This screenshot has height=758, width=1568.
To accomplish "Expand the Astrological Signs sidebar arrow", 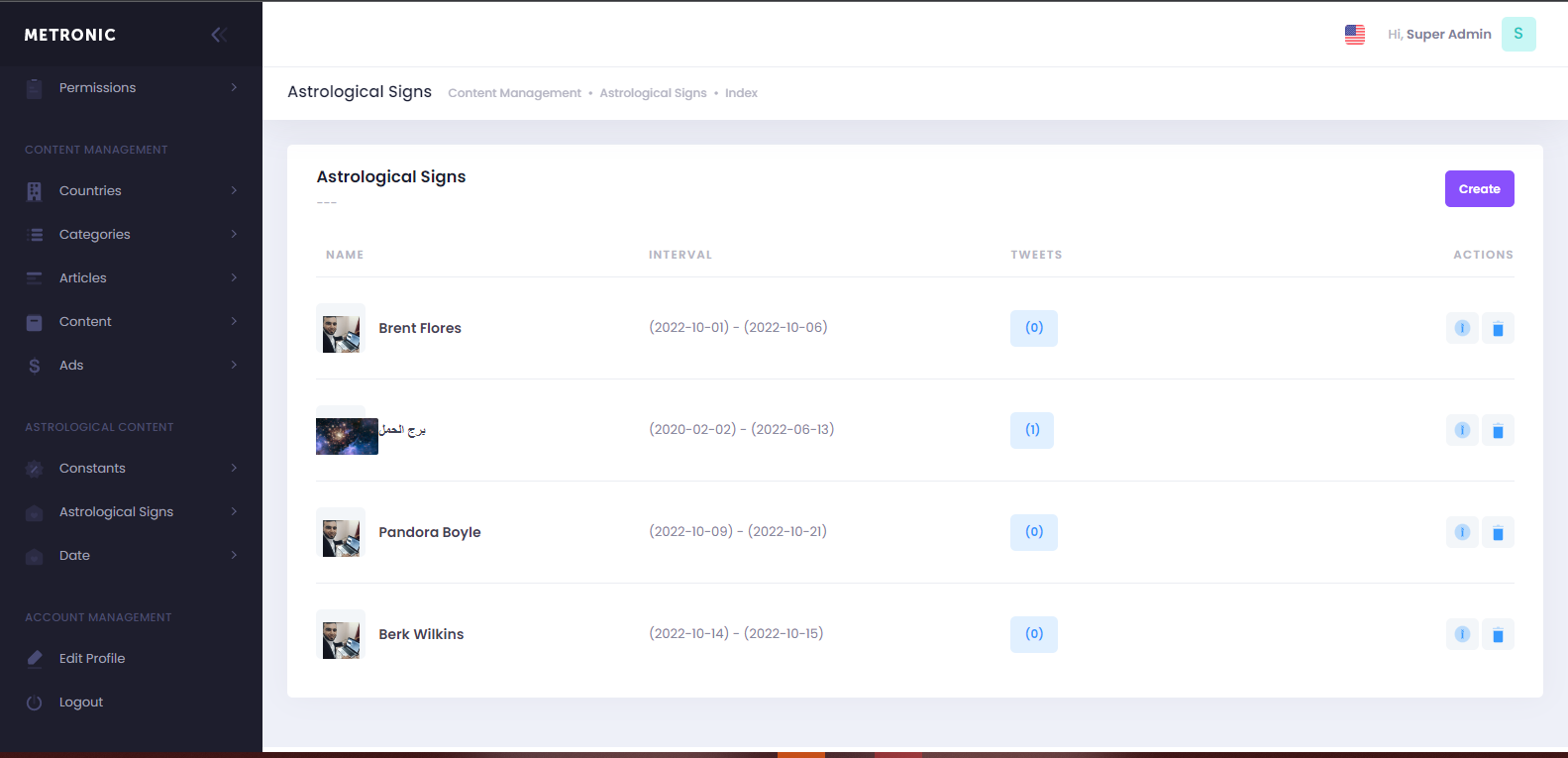I will 234,511.
